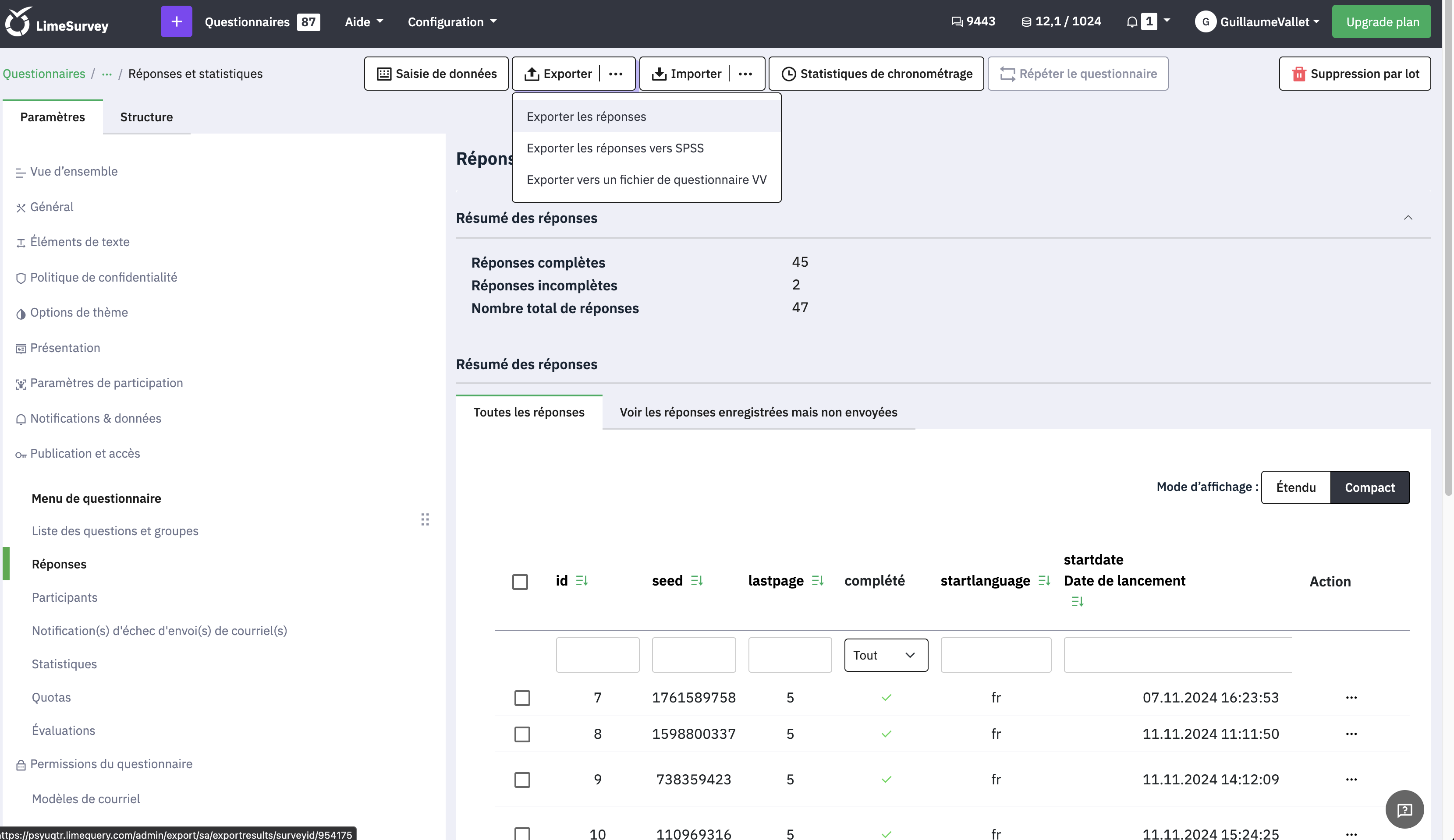The height and width of the screenshot is (840, 1454).
Task: Open Toutes les réponses tab
Action: pyautogui.click(x=529, y=412)
